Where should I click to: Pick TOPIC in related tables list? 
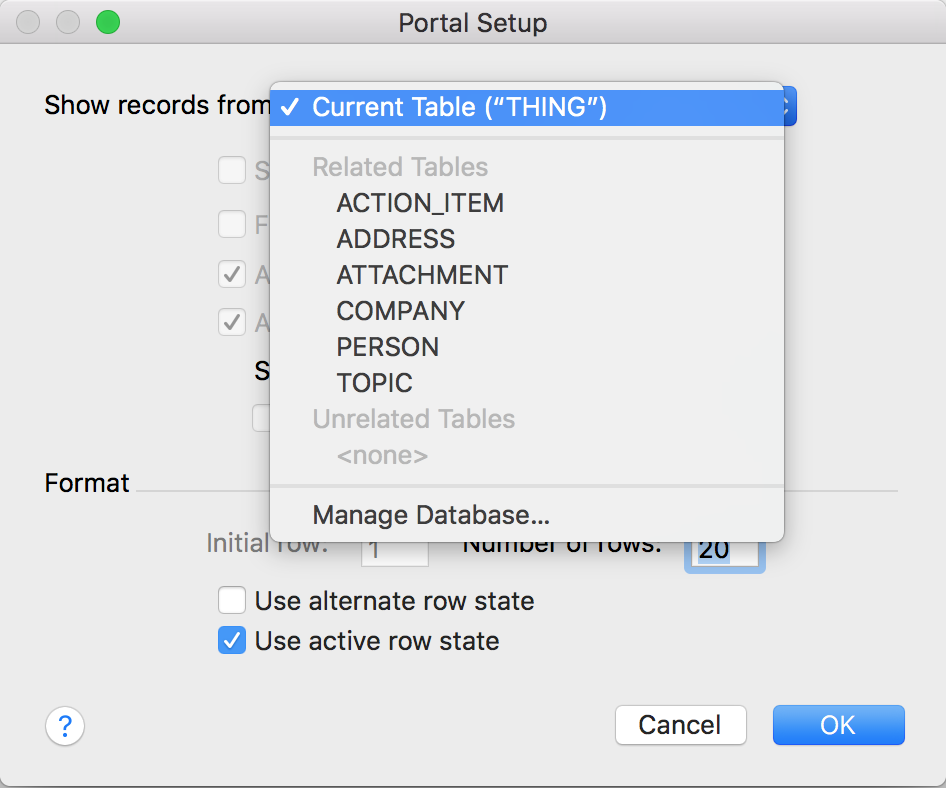pos(375,383)
